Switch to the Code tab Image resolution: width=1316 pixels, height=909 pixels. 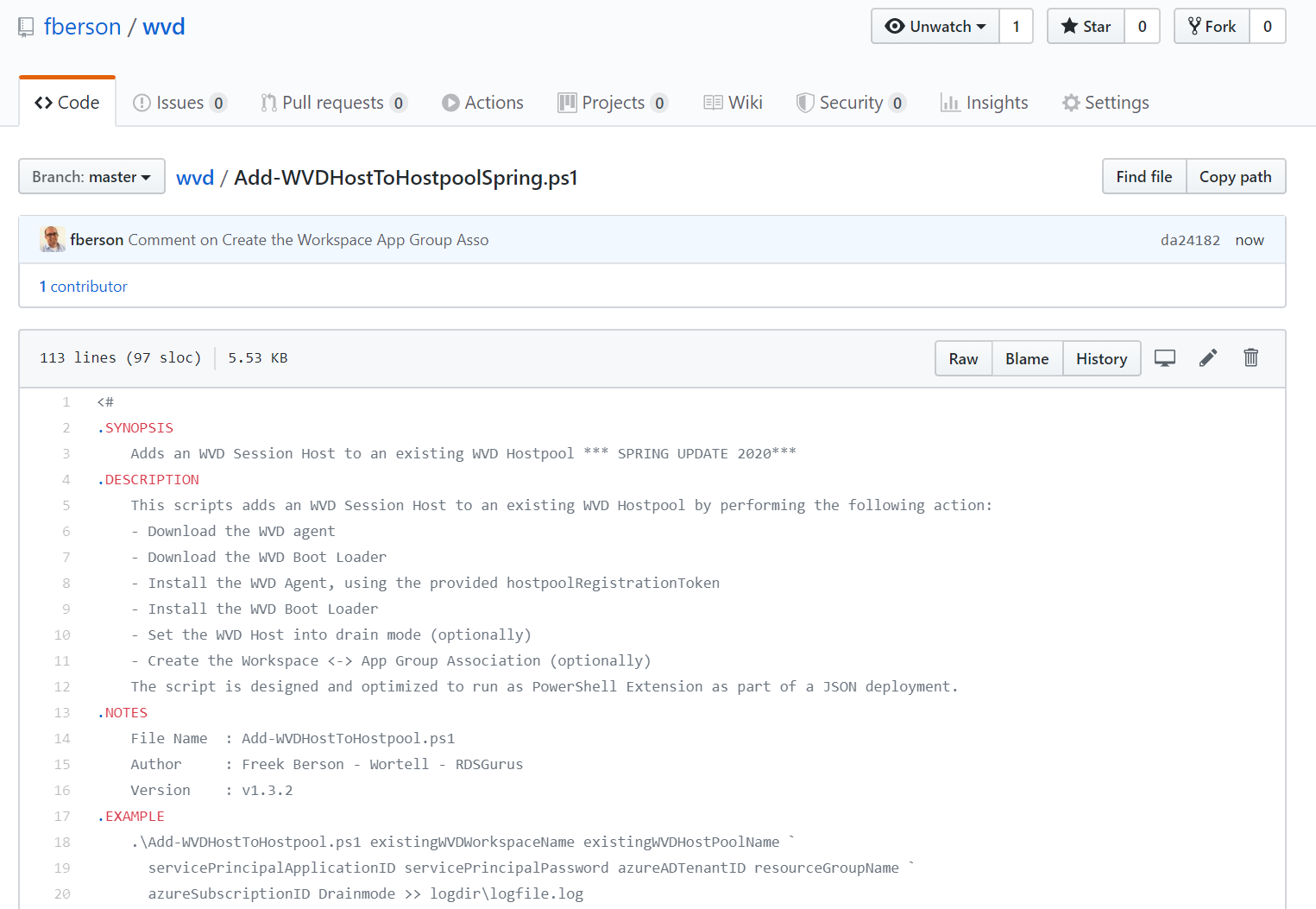(67, 102)
